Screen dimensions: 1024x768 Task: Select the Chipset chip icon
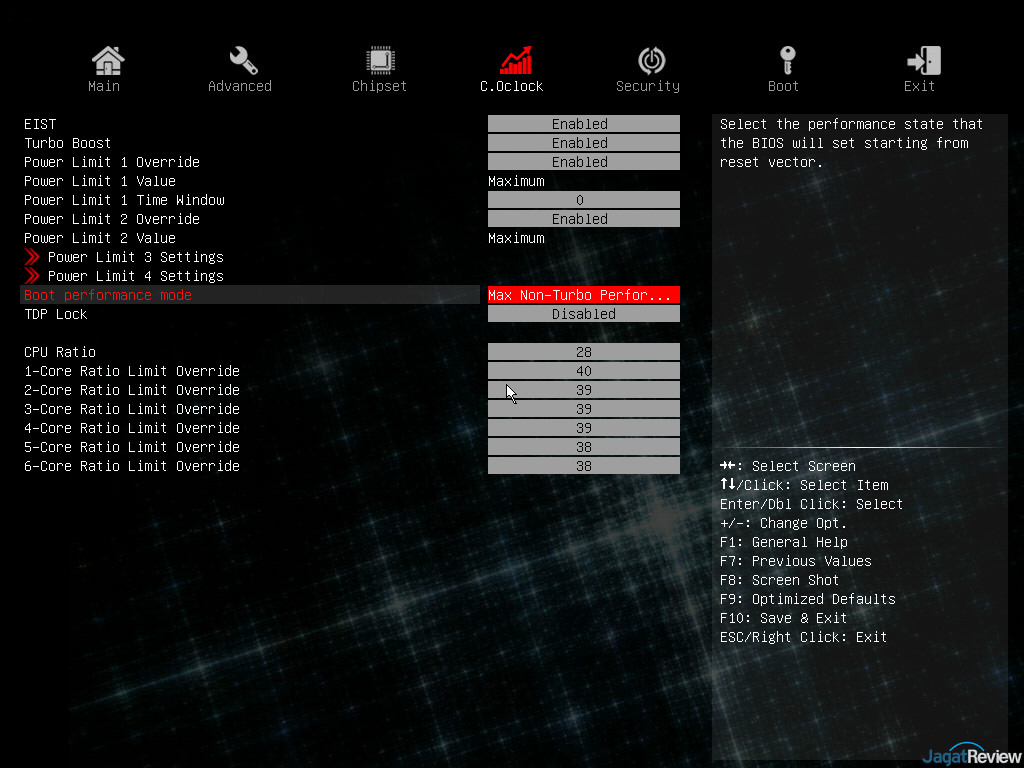coord(379,61)
